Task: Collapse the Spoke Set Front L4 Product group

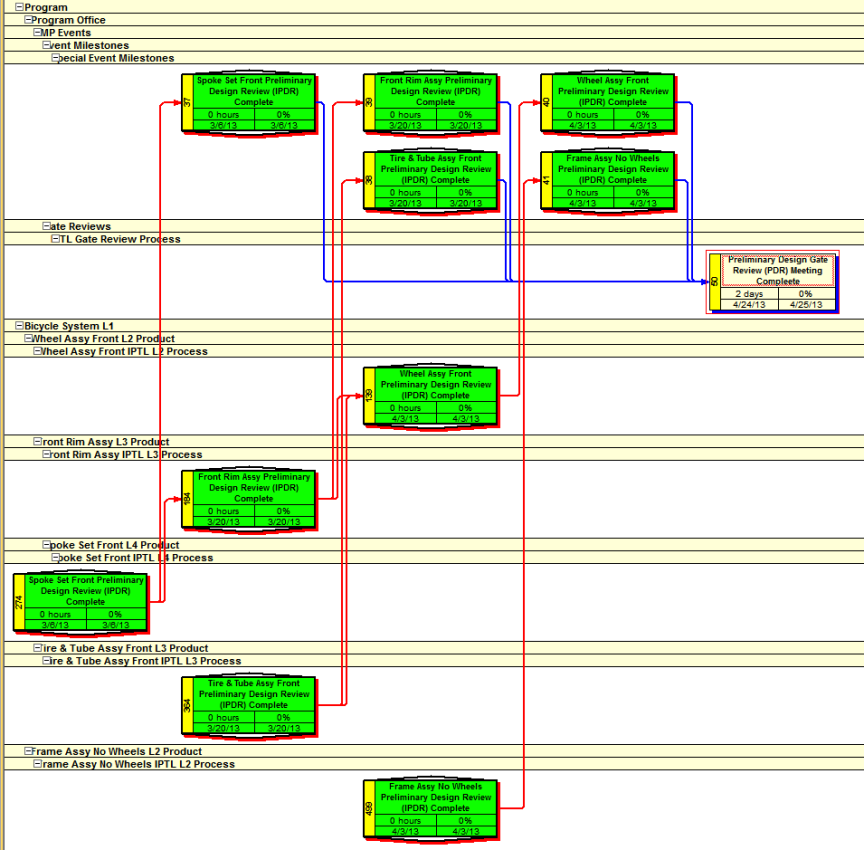Action: [x=46, y=545]
